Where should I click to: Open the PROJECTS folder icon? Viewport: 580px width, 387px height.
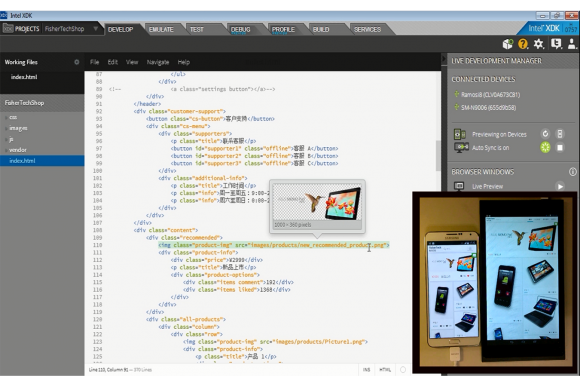(x=8, y=28)
